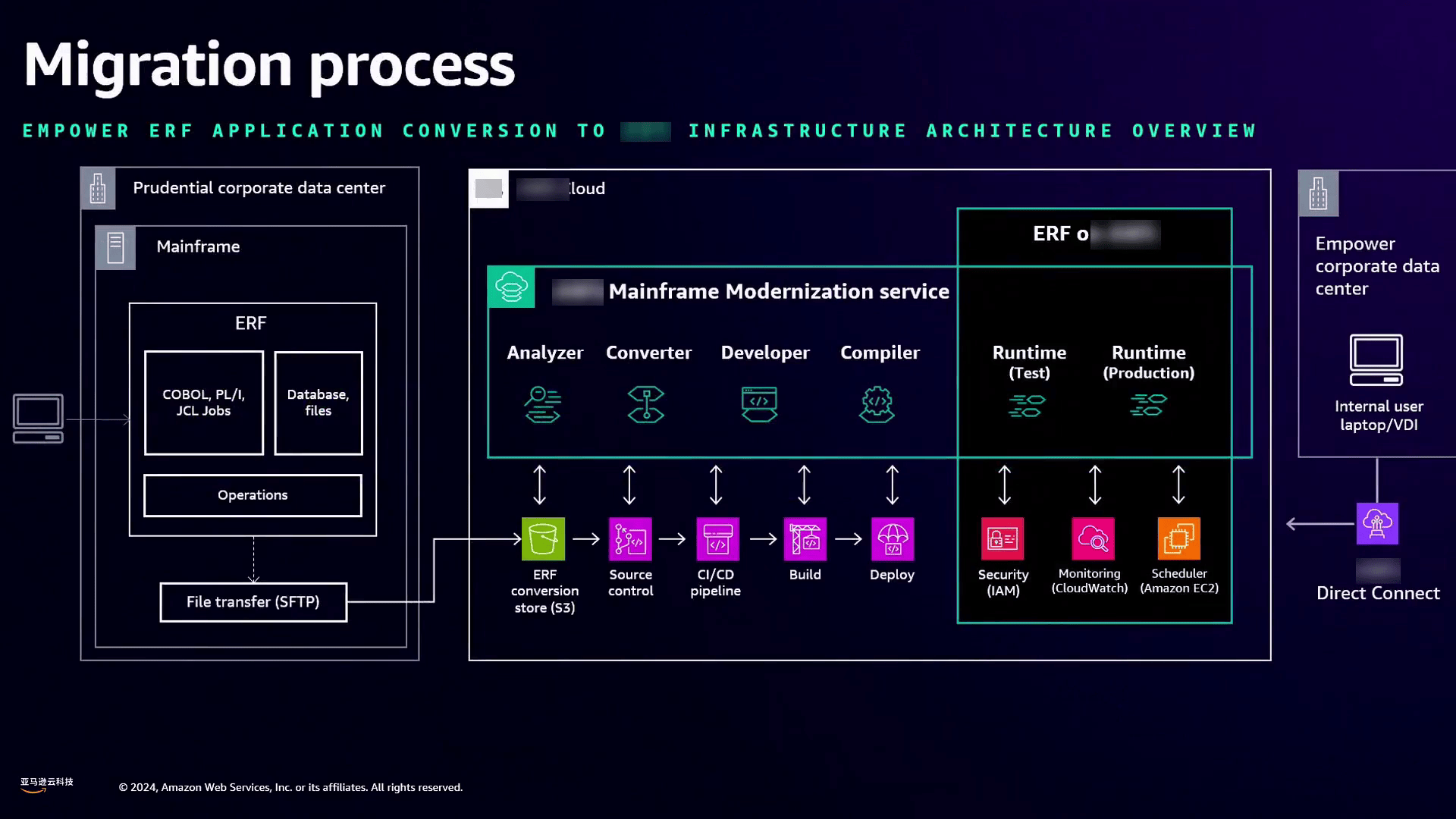Click the copyright notice in the footer
1456x819 pixels.
(290, 788)
